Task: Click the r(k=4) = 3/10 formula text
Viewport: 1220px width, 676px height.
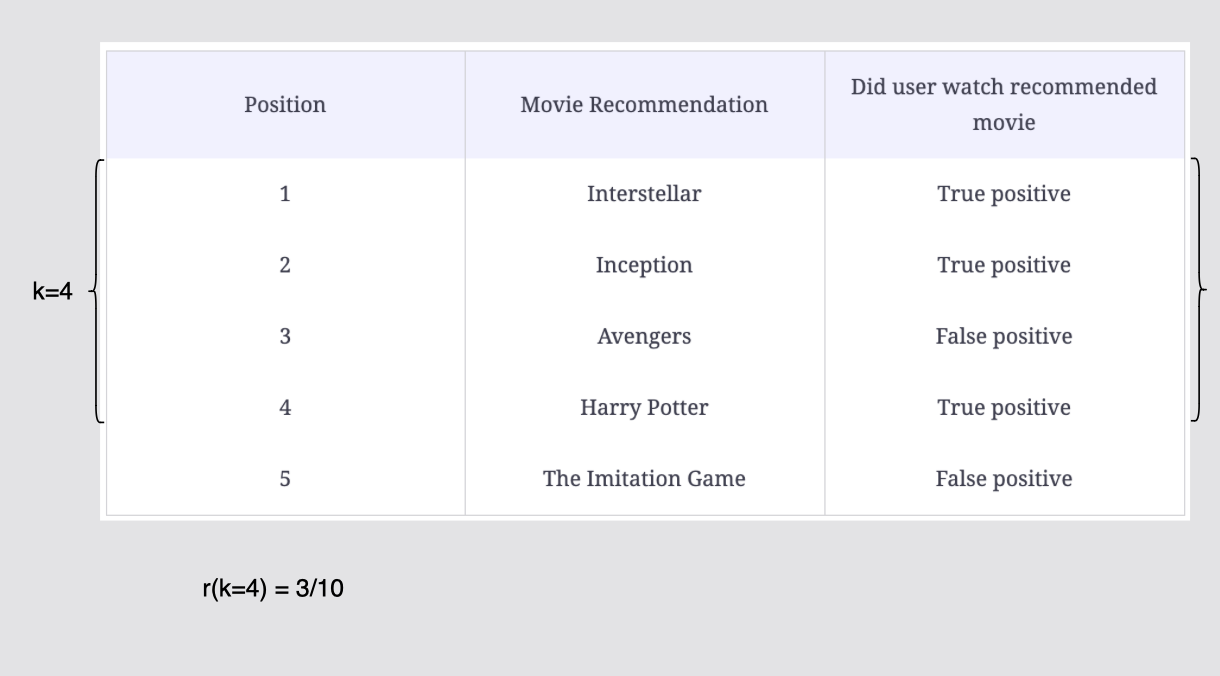Action: click(x=272, y=589)
